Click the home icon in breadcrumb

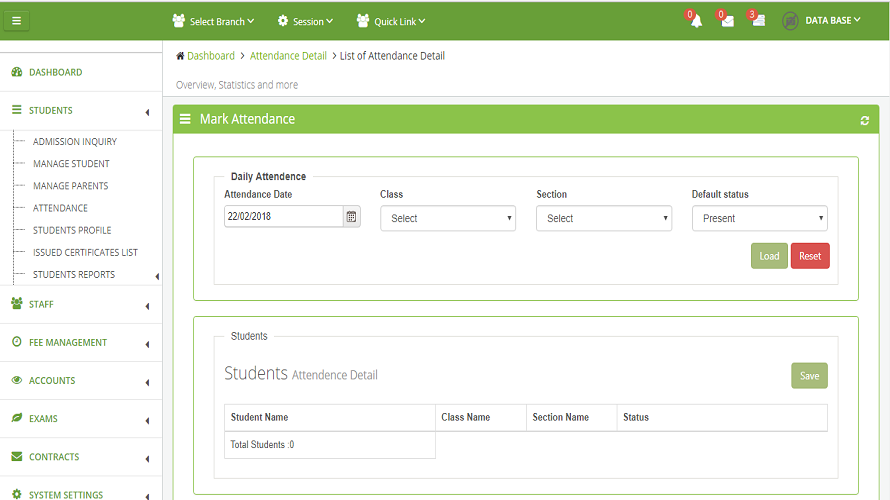[180, 56]
